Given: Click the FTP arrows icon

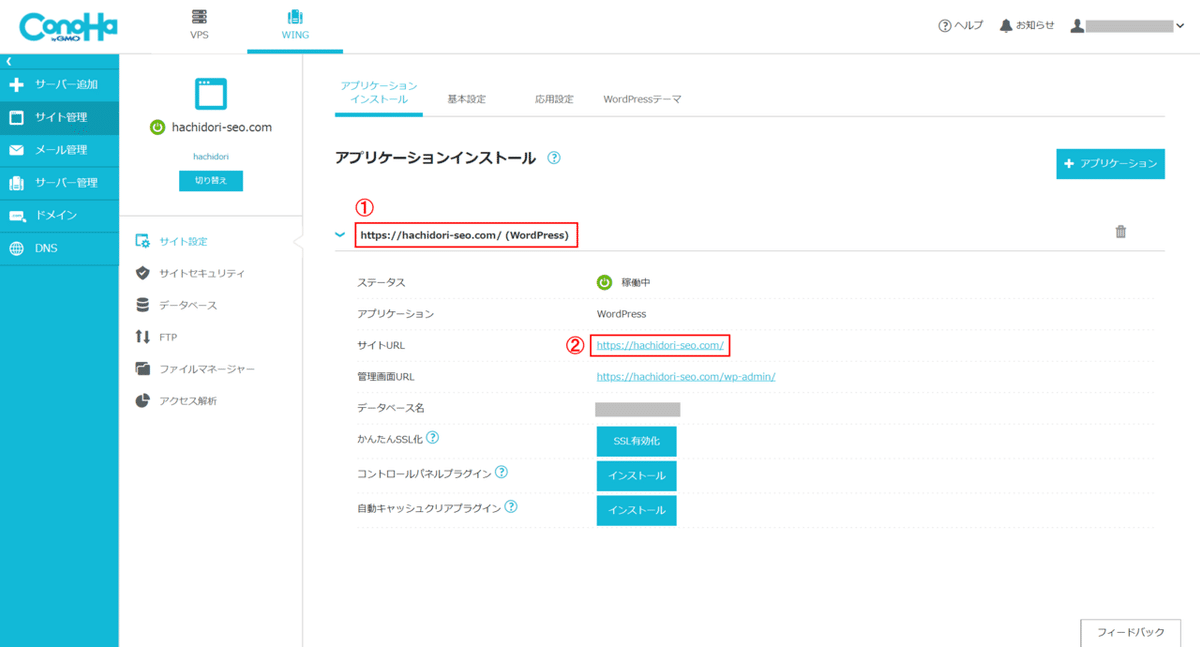Looking at the screenshot, I should click(x=142, y=337).
